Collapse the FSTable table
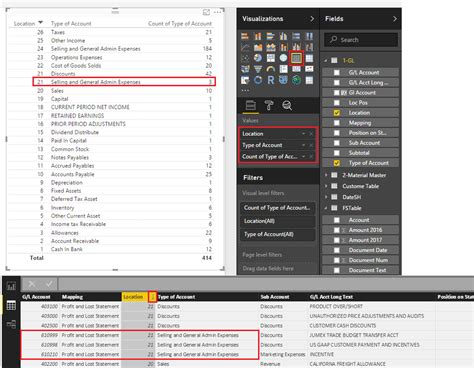Viewport: 474px width, 368px height. (x=326, y=208)
